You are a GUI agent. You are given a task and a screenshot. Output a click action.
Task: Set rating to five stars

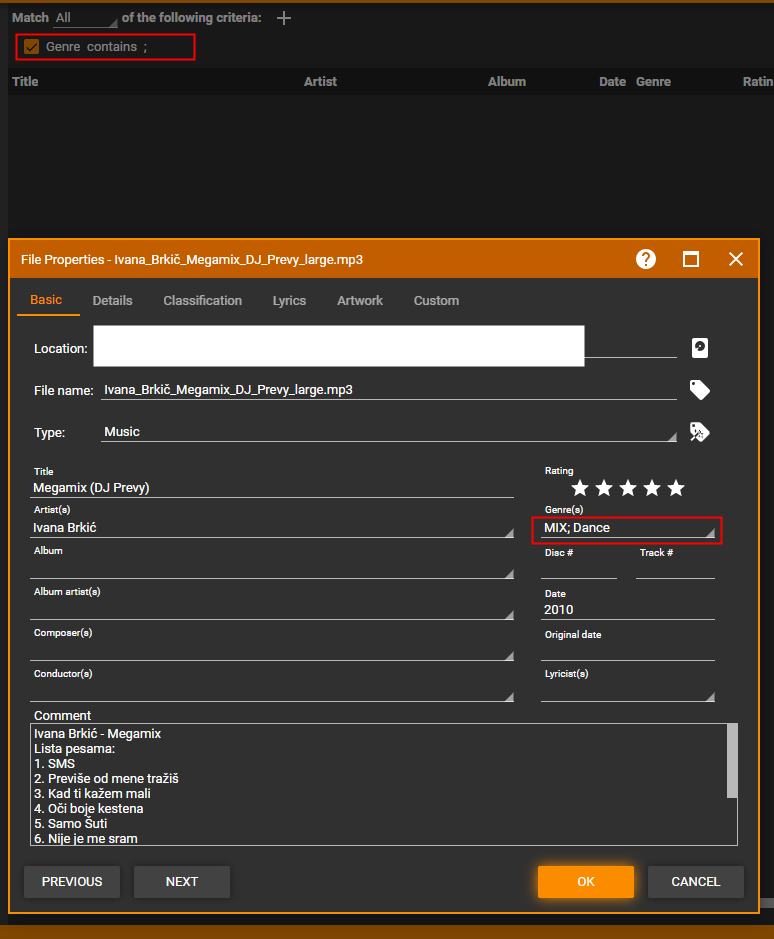pyautogui.click(x=676, y=488)
